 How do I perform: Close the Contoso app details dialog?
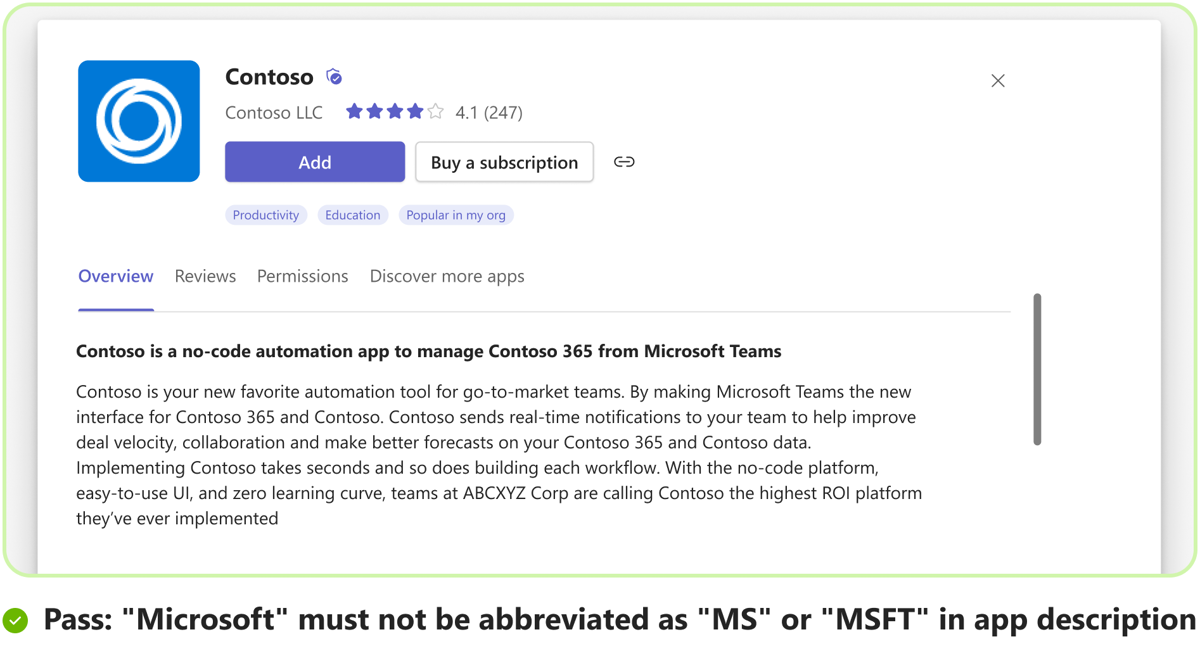[998, 81]
